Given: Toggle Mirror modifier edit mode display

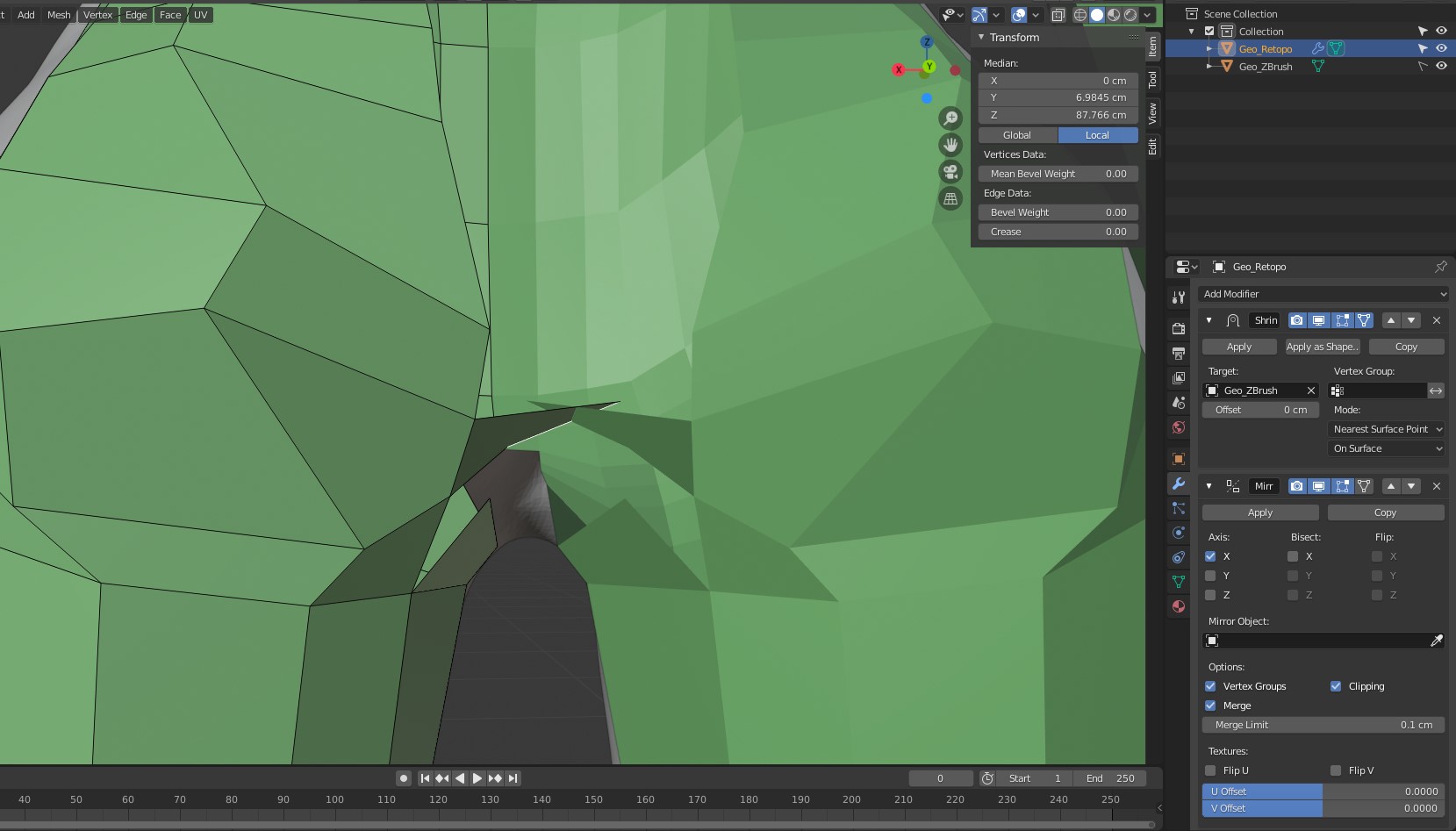Looking at the screenshot, I should point(1342,486).
